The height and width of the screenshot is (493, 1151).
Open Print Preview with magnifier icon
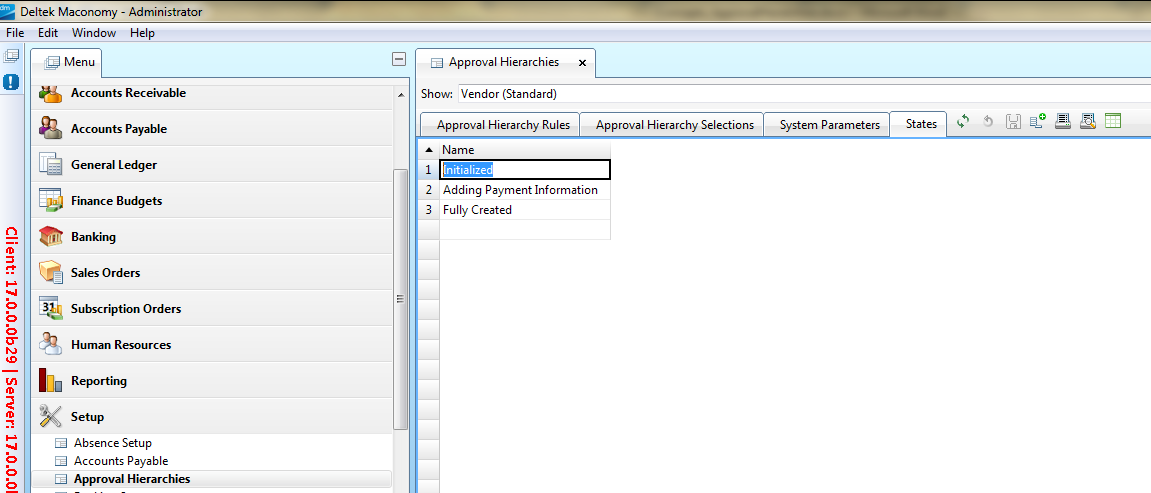pos(1088,122)
